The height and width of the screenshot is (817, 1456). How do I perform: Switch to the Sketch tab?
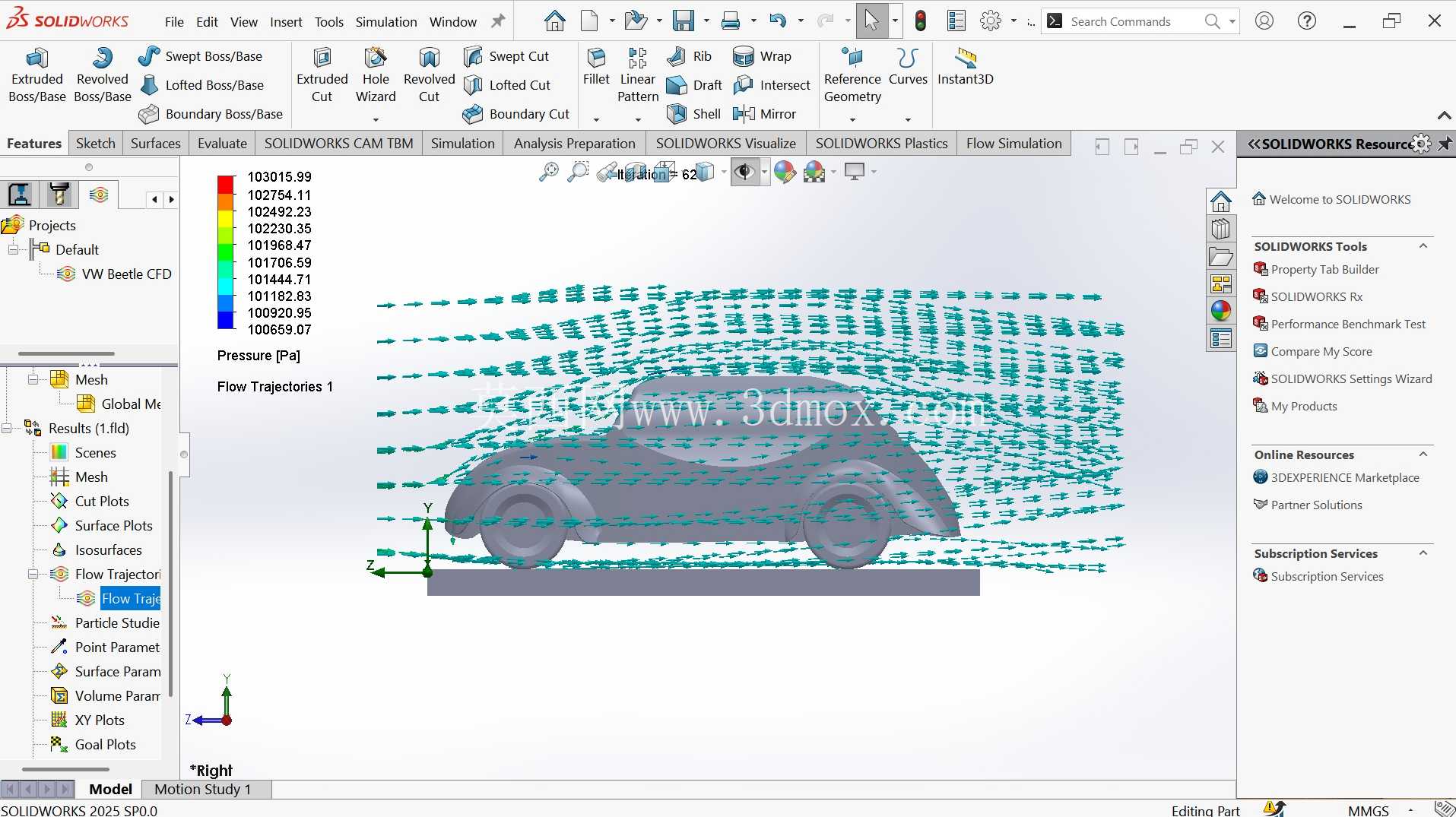[96, 144]
